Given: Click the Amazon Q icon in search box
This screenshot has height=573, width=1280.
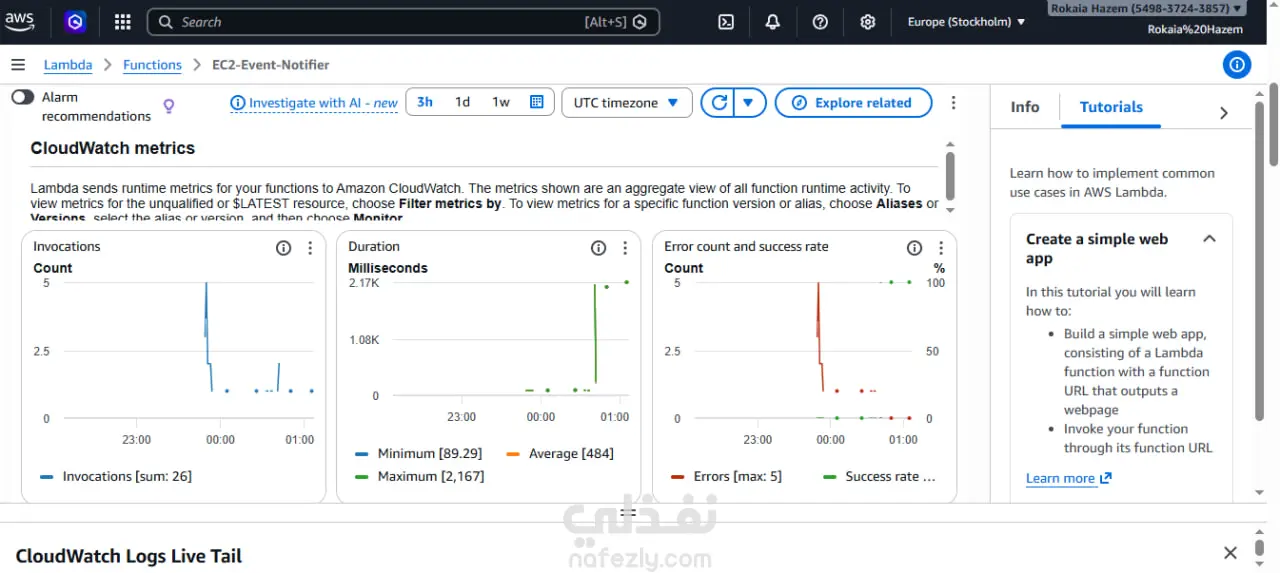Looking at the screenshot, I should [640, 22].
